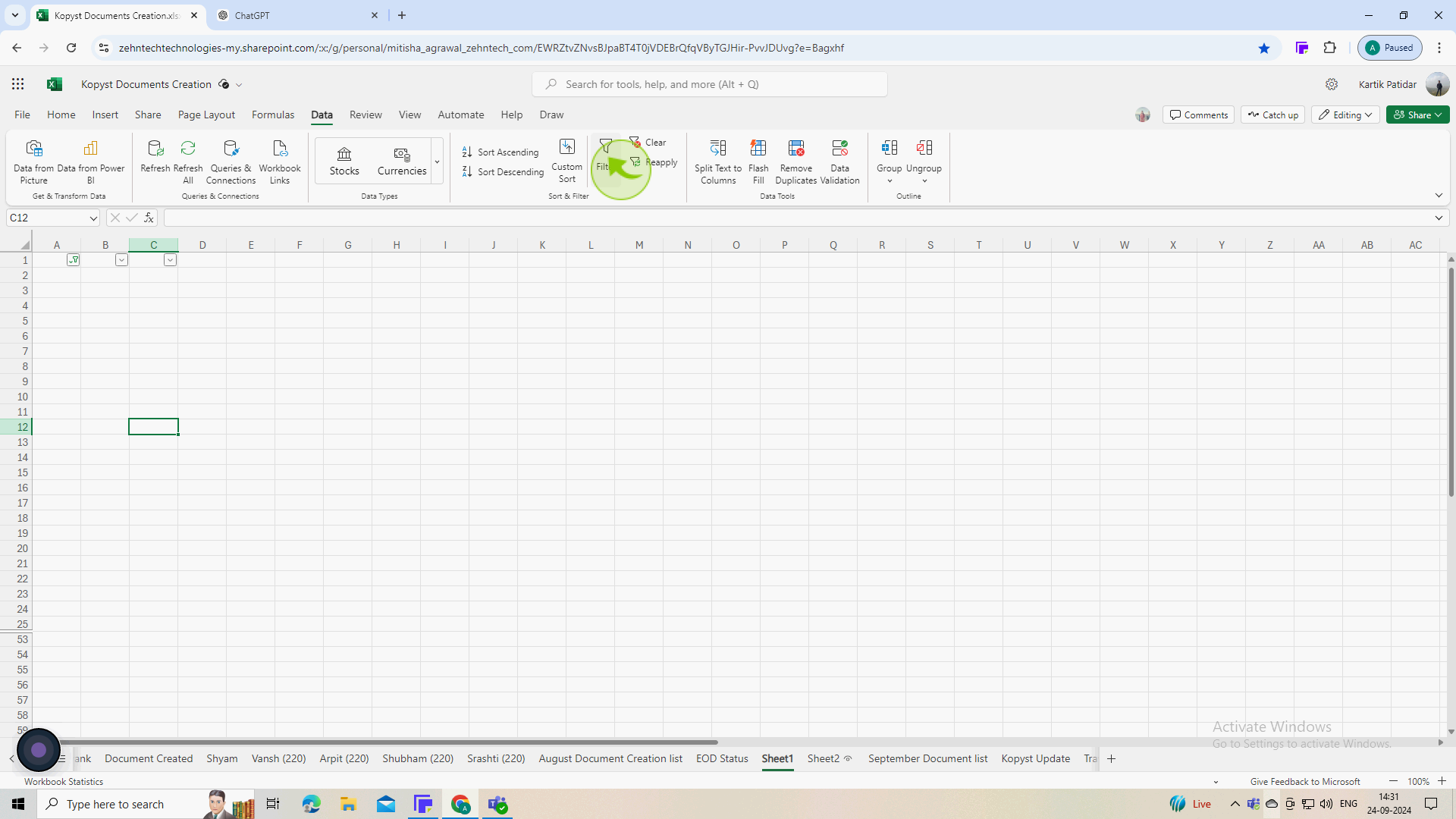Switch to the Home tab
The width and height of the screenshot is (1456, 819).
click(x=61, y=115)
